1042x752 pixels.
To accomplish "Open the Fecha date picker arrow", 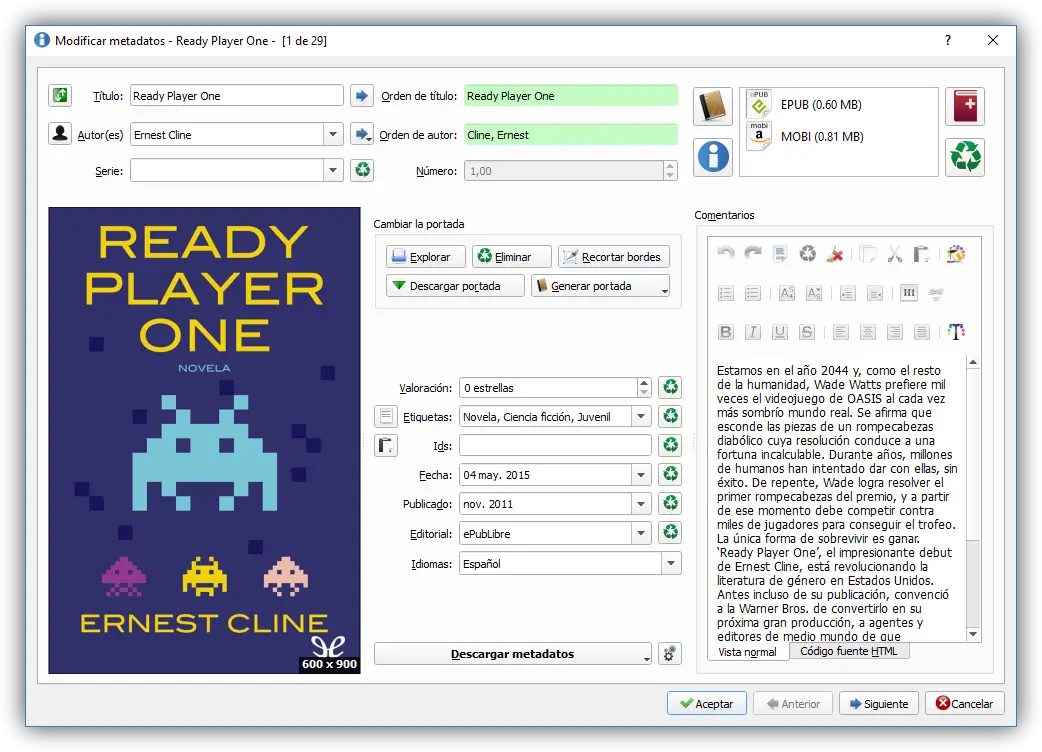I will (641, 474).
